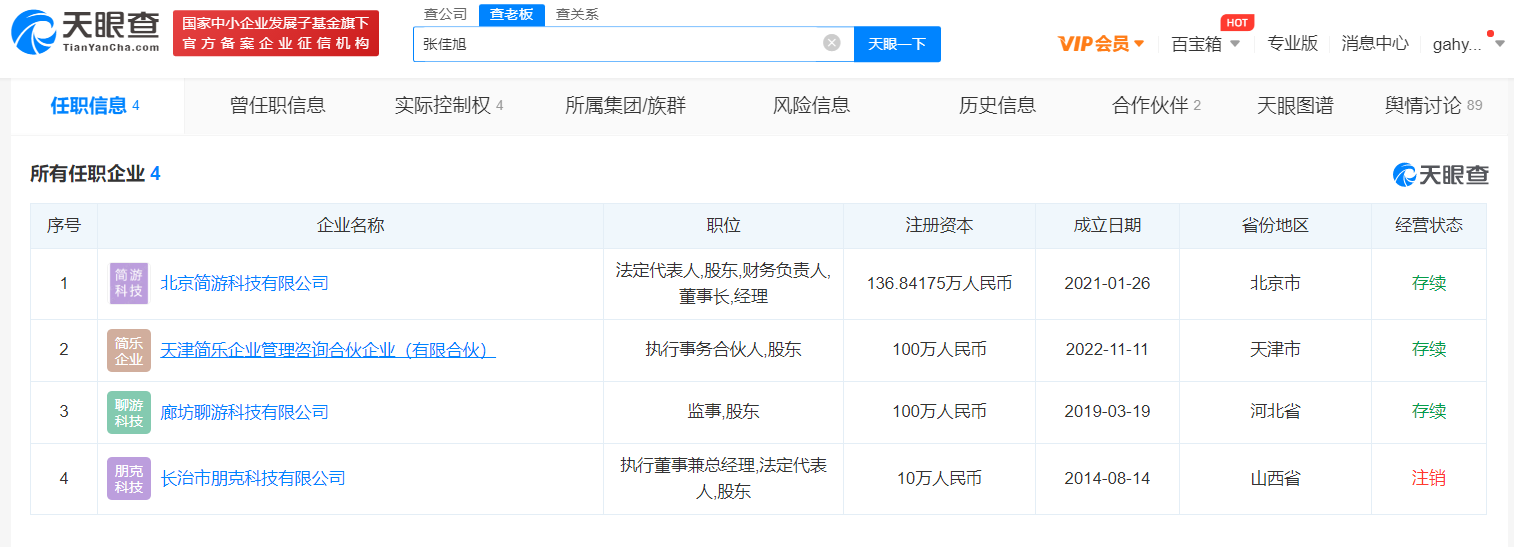Open the 所属集团/族群 tab
Screen dimensions: 1514x547
tap(625, 106)
